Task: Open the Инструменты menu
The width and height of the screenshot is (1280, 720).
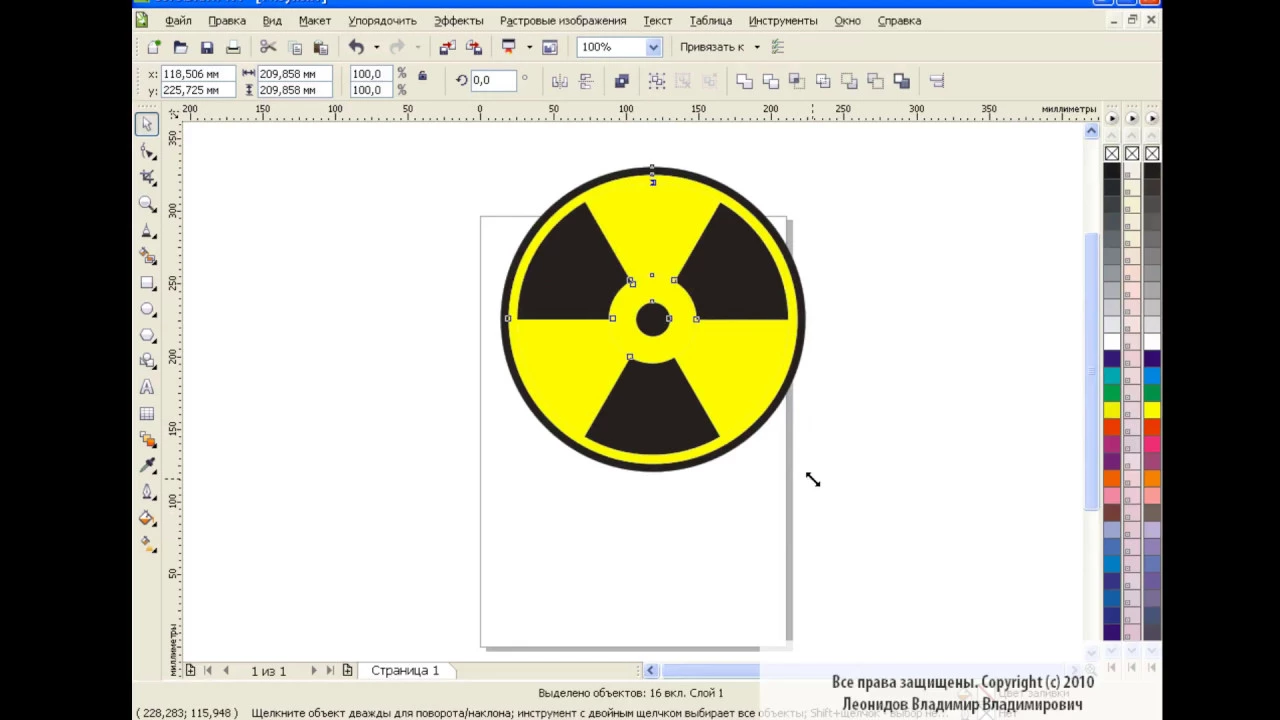Action: coord(783,20)
